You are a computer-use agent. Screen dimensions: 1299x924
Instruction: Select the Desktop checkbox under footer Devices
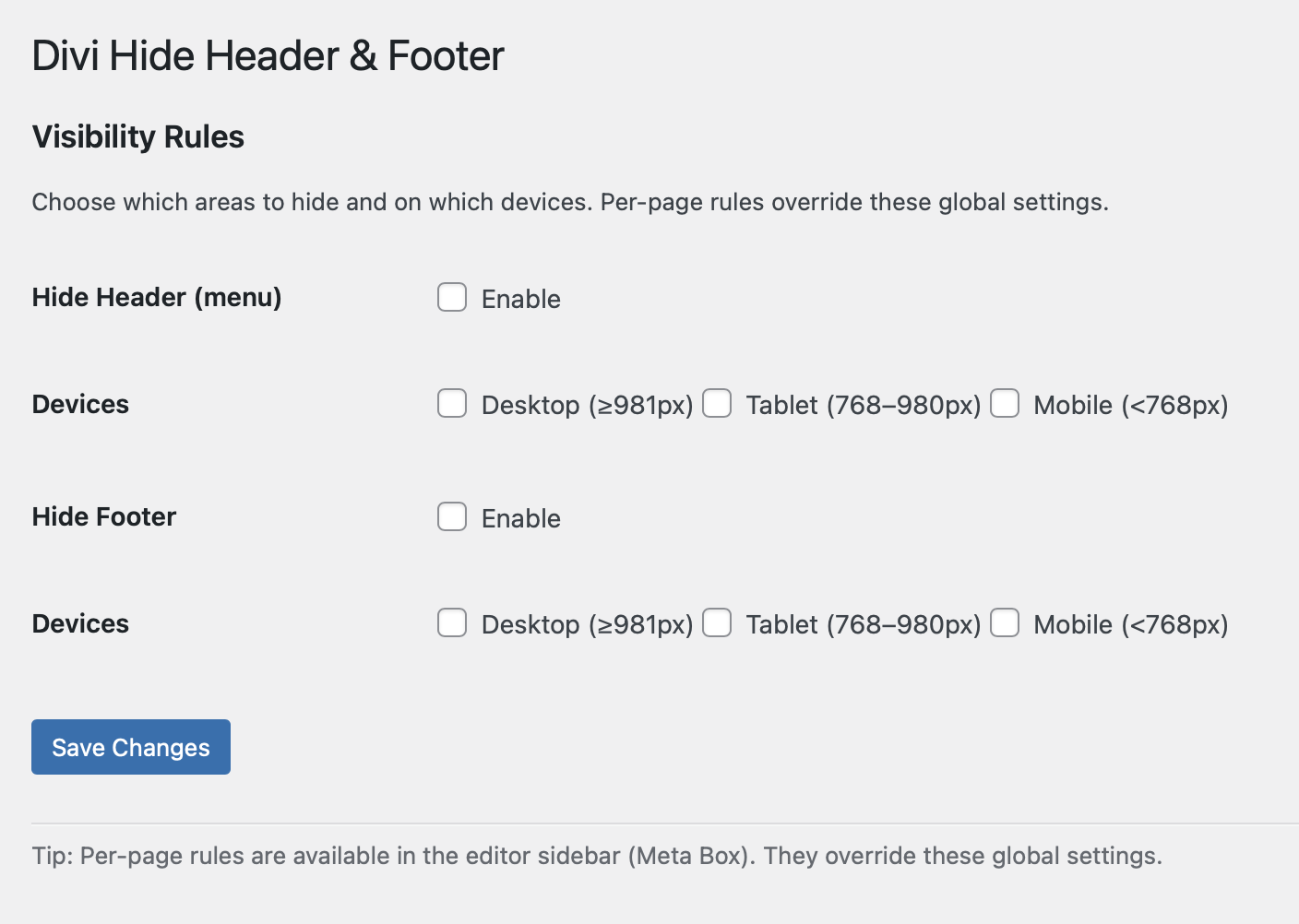452,623
